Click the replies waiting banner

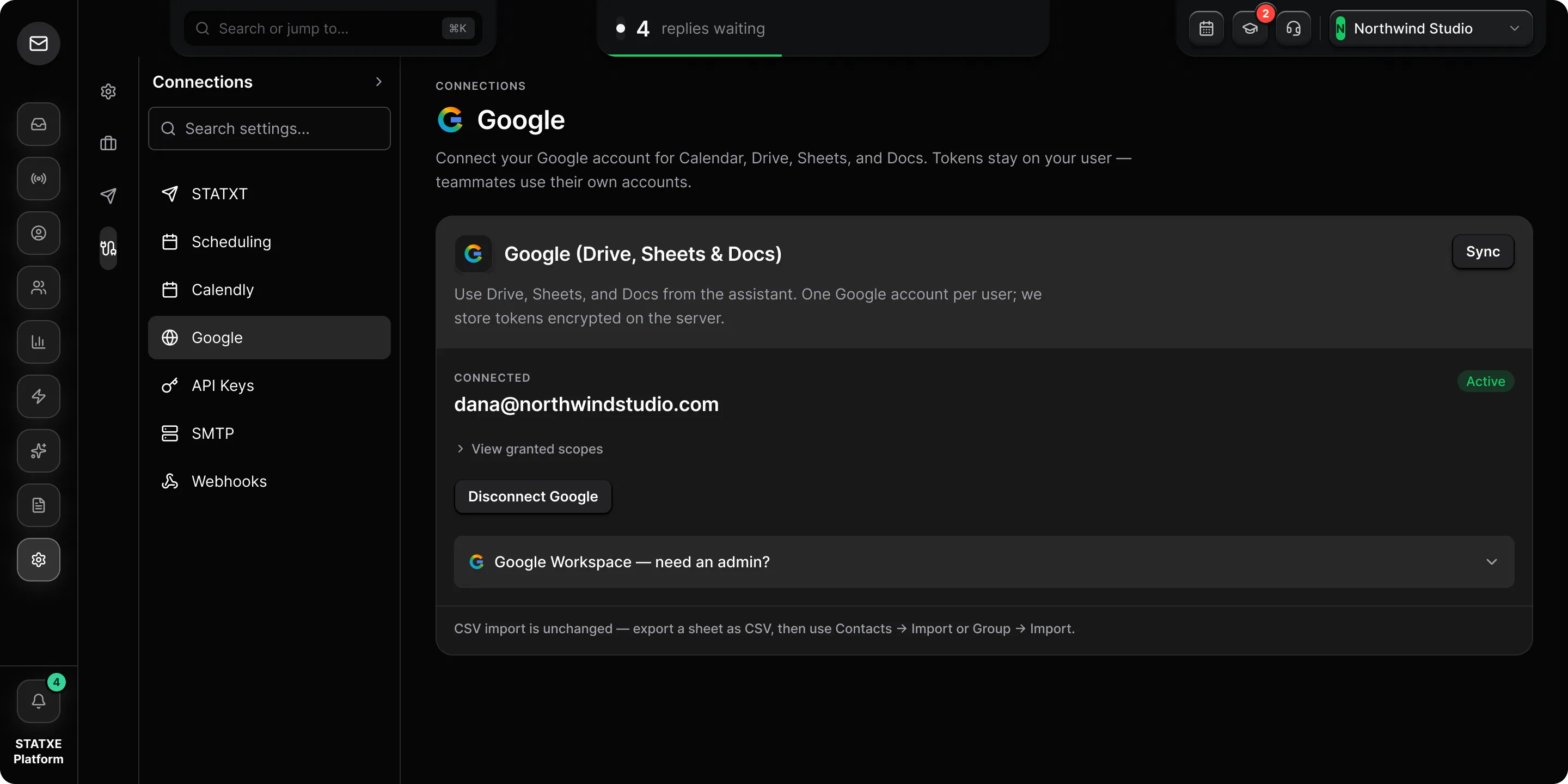822,29
